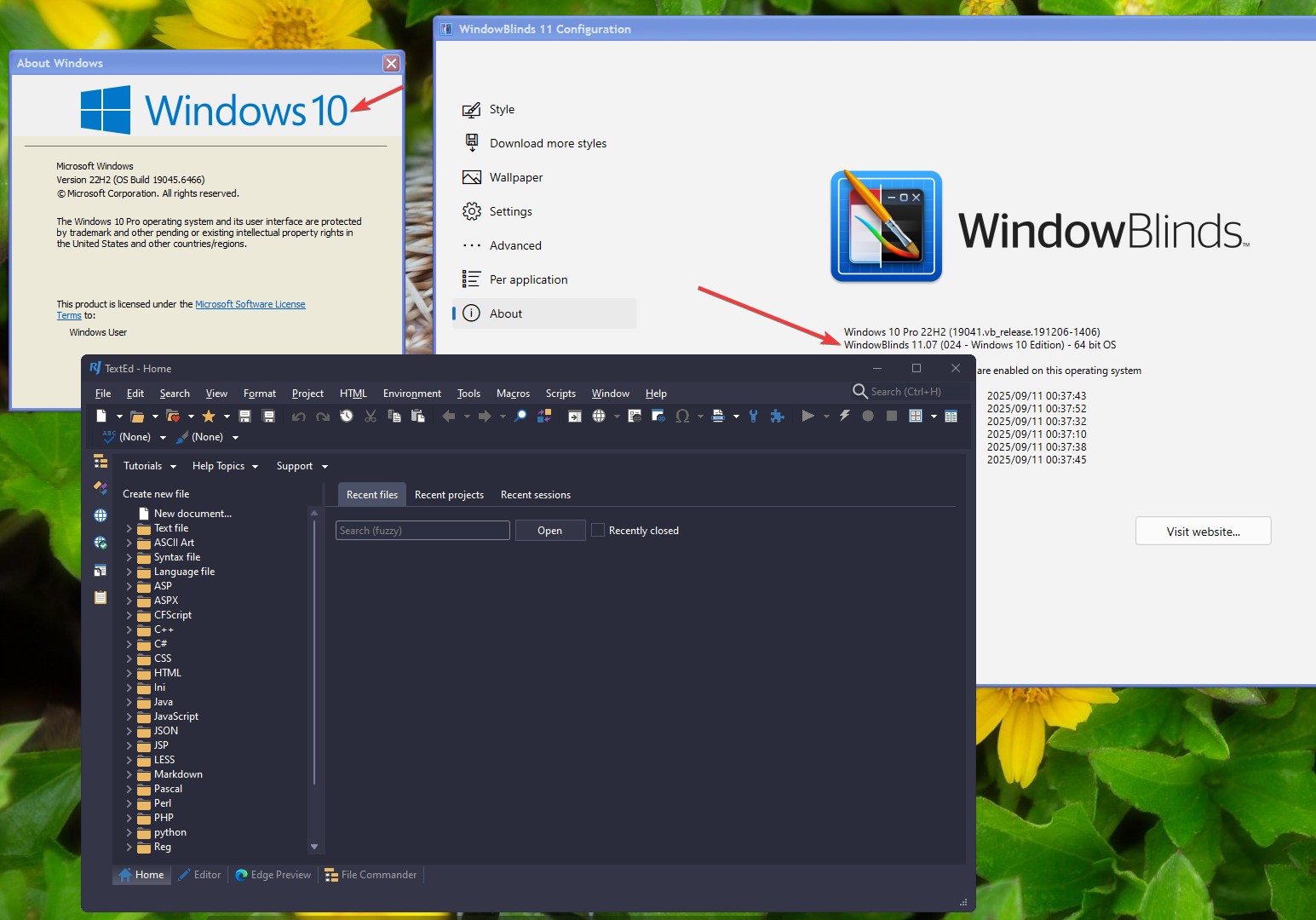Enable the Recently closed checkbox
Screen dimensions: 1316x920
coord(598,530)
